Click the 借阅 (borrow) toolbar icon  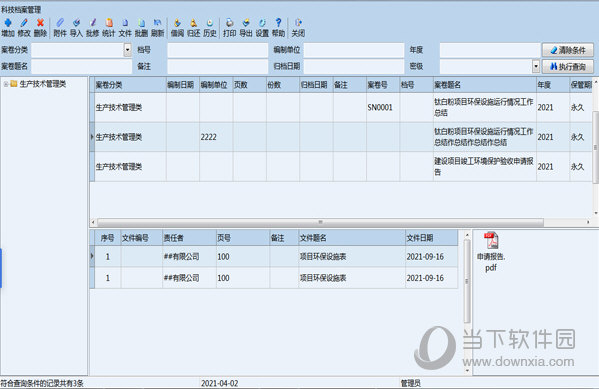pos(177,28)
